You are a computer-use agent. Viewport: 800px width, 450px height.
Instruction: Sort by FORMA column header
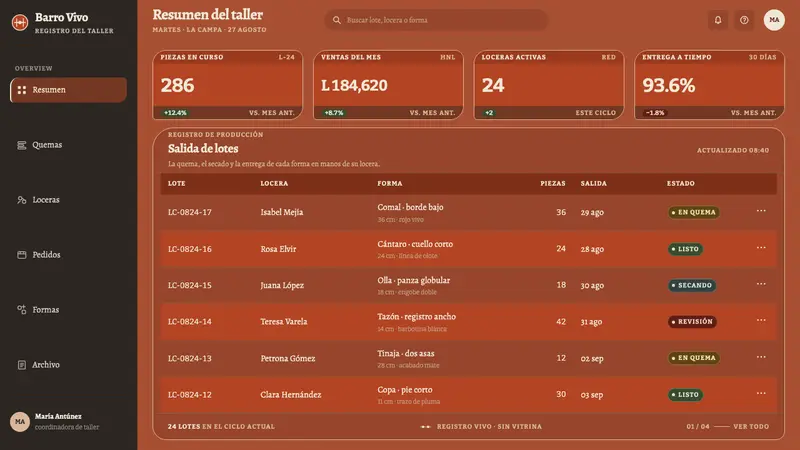click(390, 183)
